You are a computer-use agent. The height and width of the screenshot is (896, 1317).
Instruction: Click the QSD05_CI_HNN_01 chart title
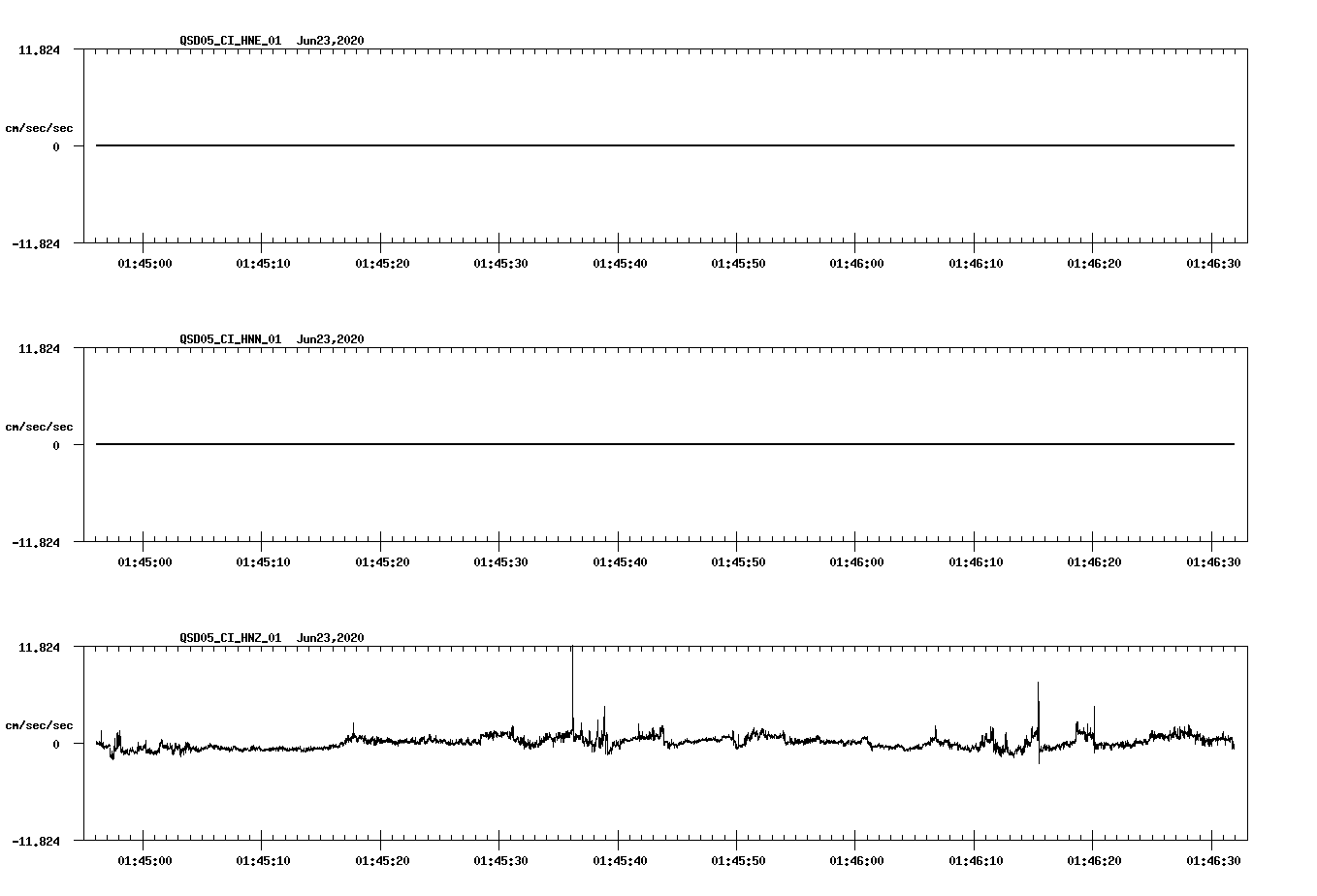coord(272,338)
